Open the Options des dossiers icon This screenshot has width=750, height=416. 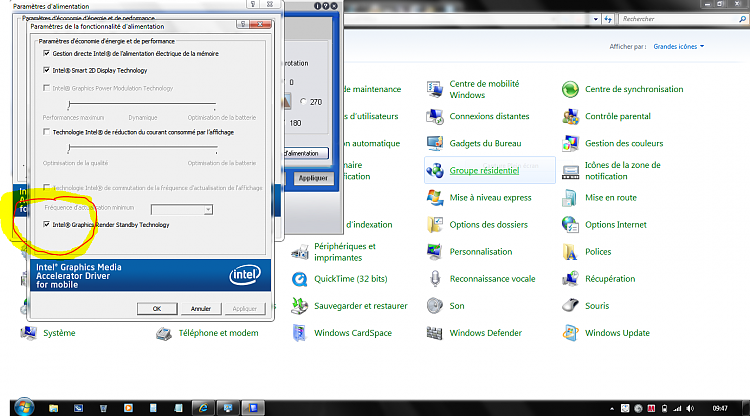(x=434, y=225)
